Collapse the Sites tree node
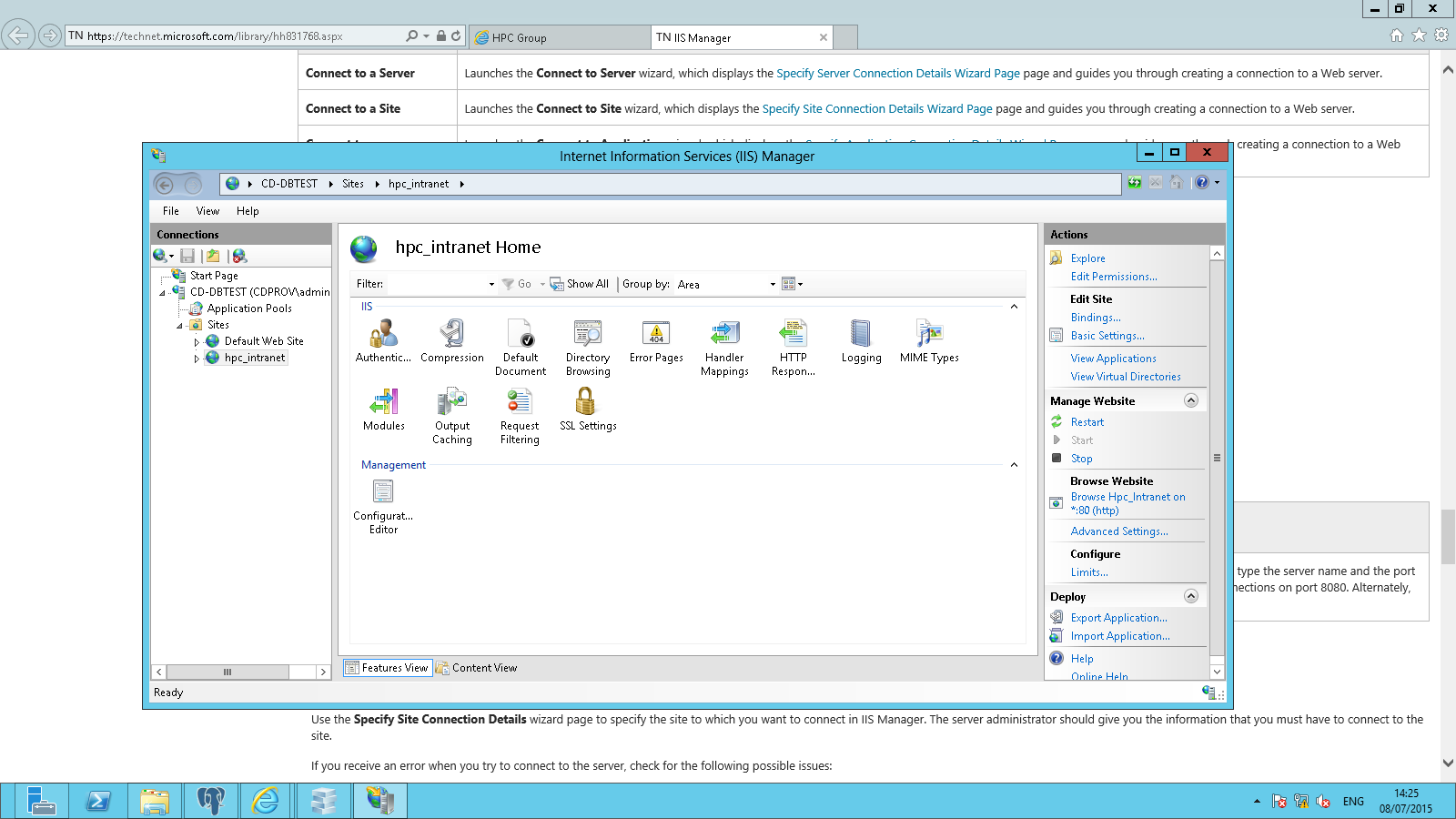Viewport: 1456px width, 819px height. [179, 326]
